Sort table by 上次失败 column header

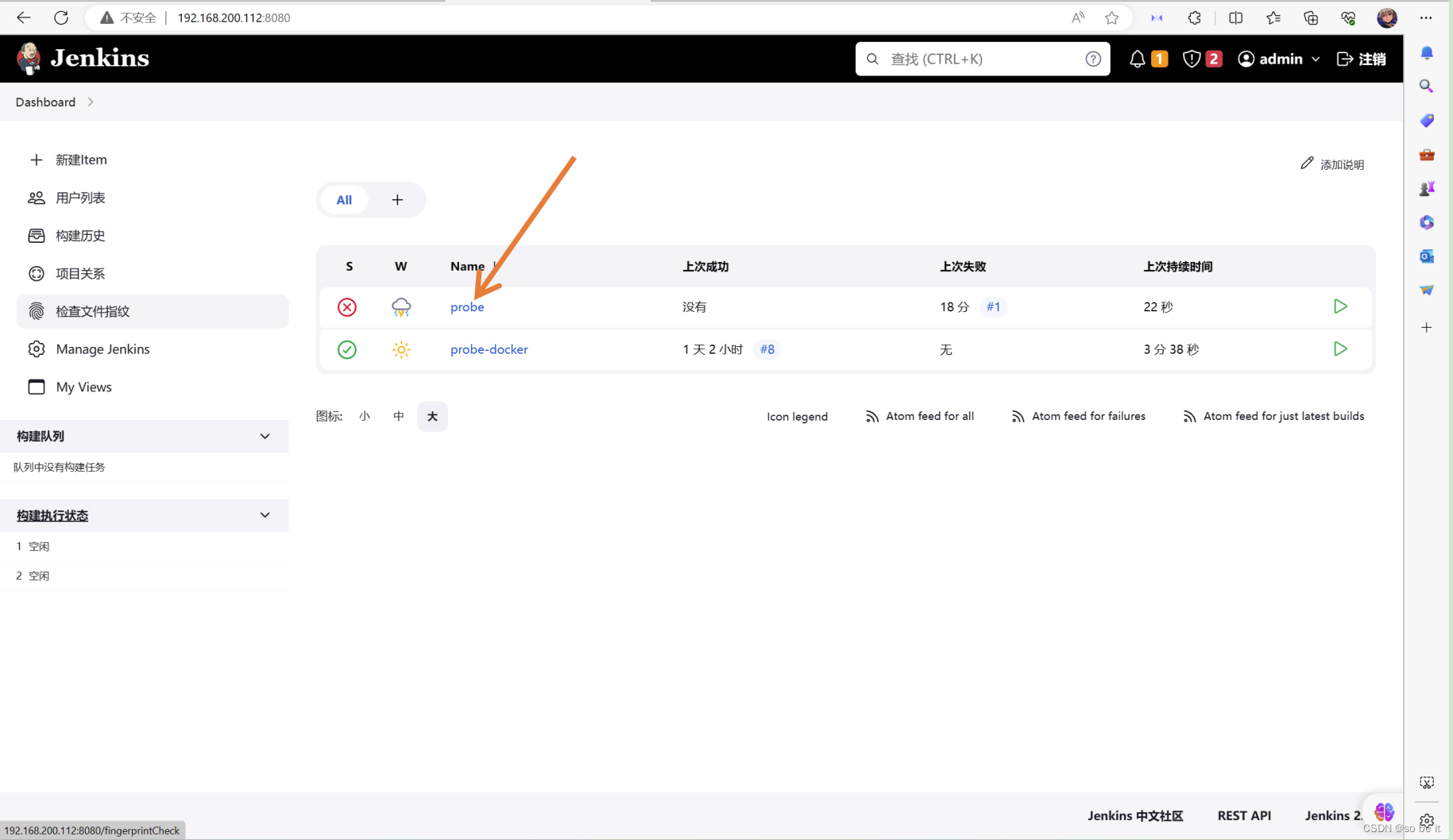point(962,267)
